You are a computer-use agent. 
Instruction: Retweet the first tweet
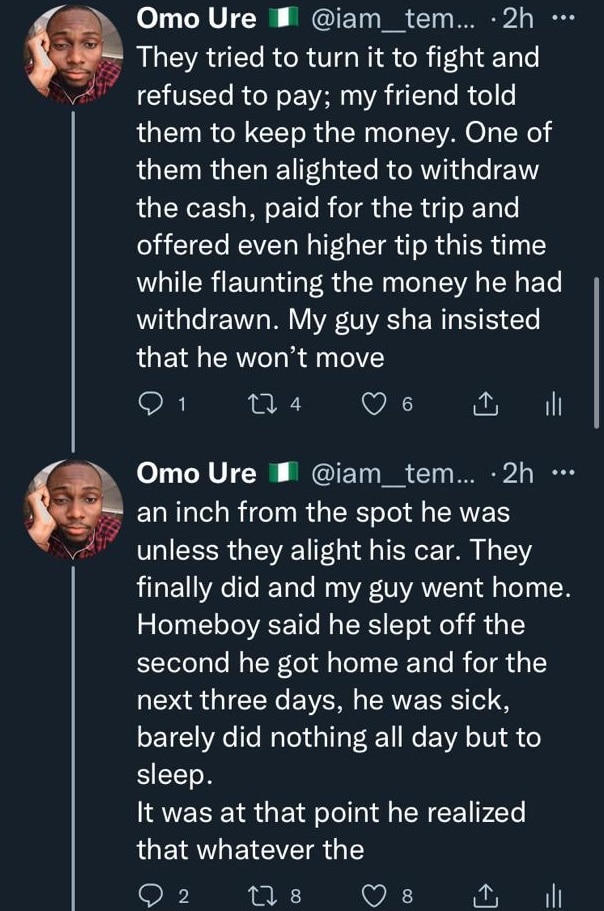coord(264,403)
